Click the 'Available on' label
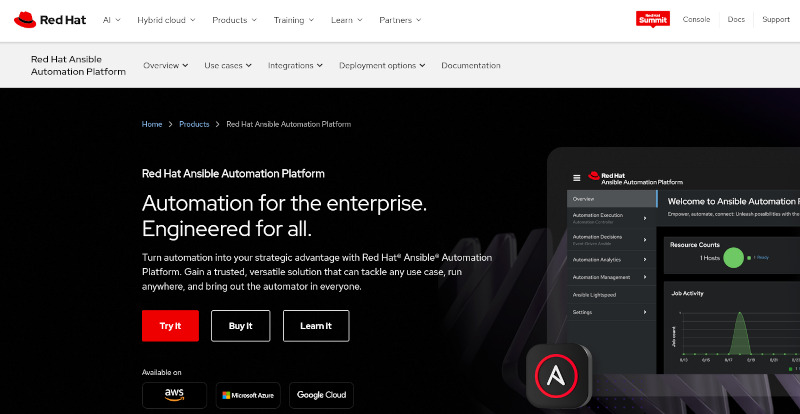This screenshot has height=414, width=800. pyautogui.click(x=161, y=372)
